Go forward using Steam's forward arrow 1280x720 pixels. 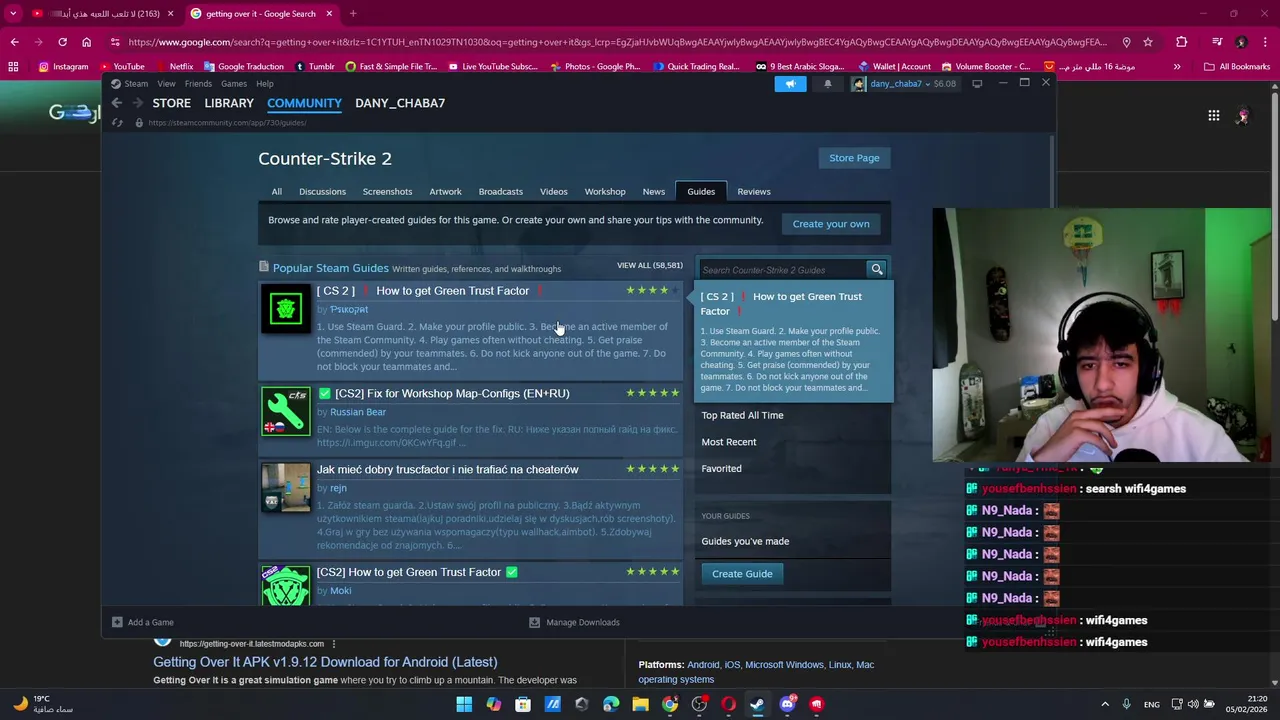click(137, 103)
